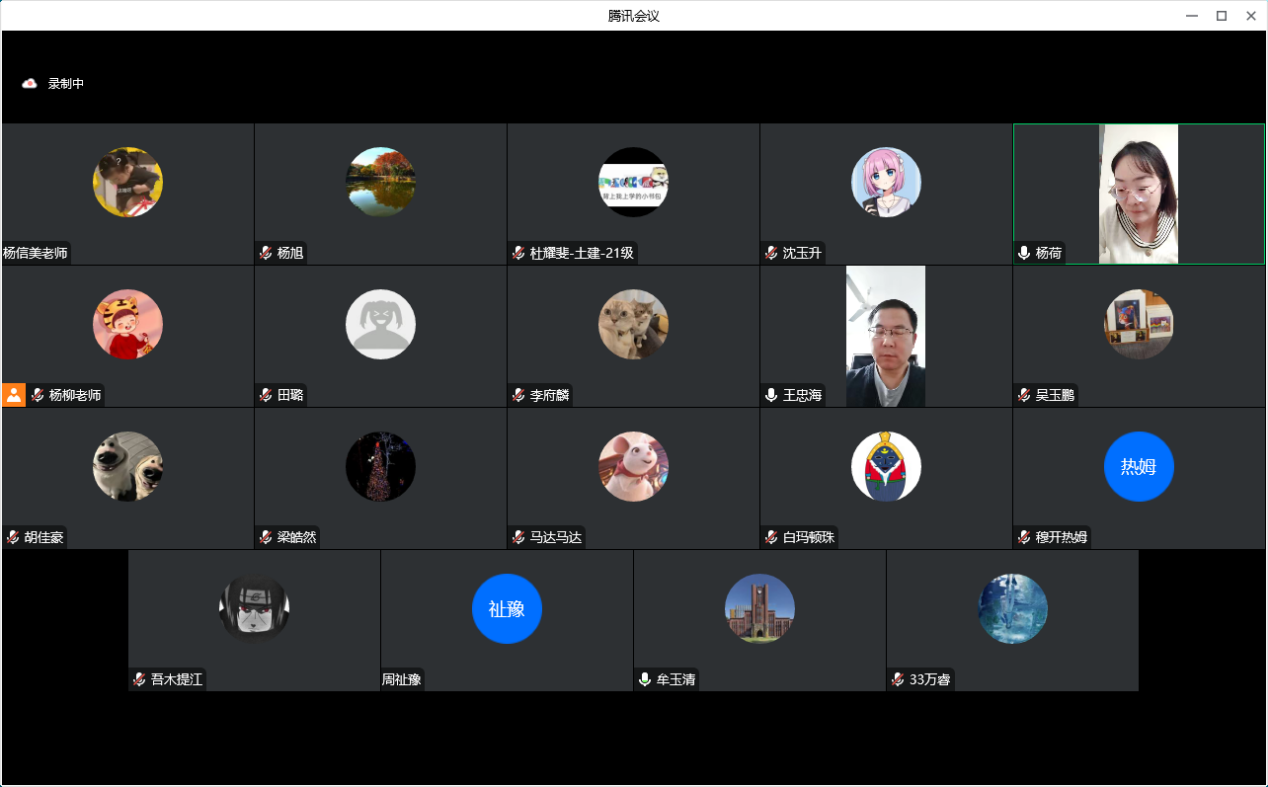Click the cloud recording status icon
The height and width of the screenshot is (787, 1268).
point(29,84)
